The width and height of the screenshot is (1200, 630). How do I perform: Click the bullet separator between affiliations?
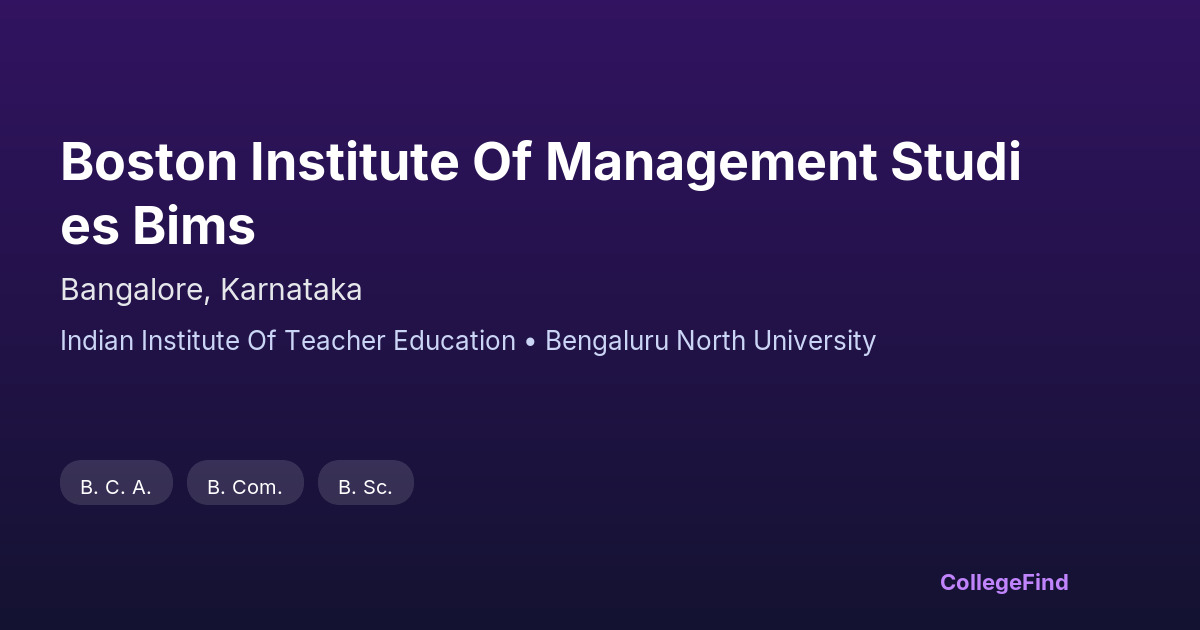(530, 341)
